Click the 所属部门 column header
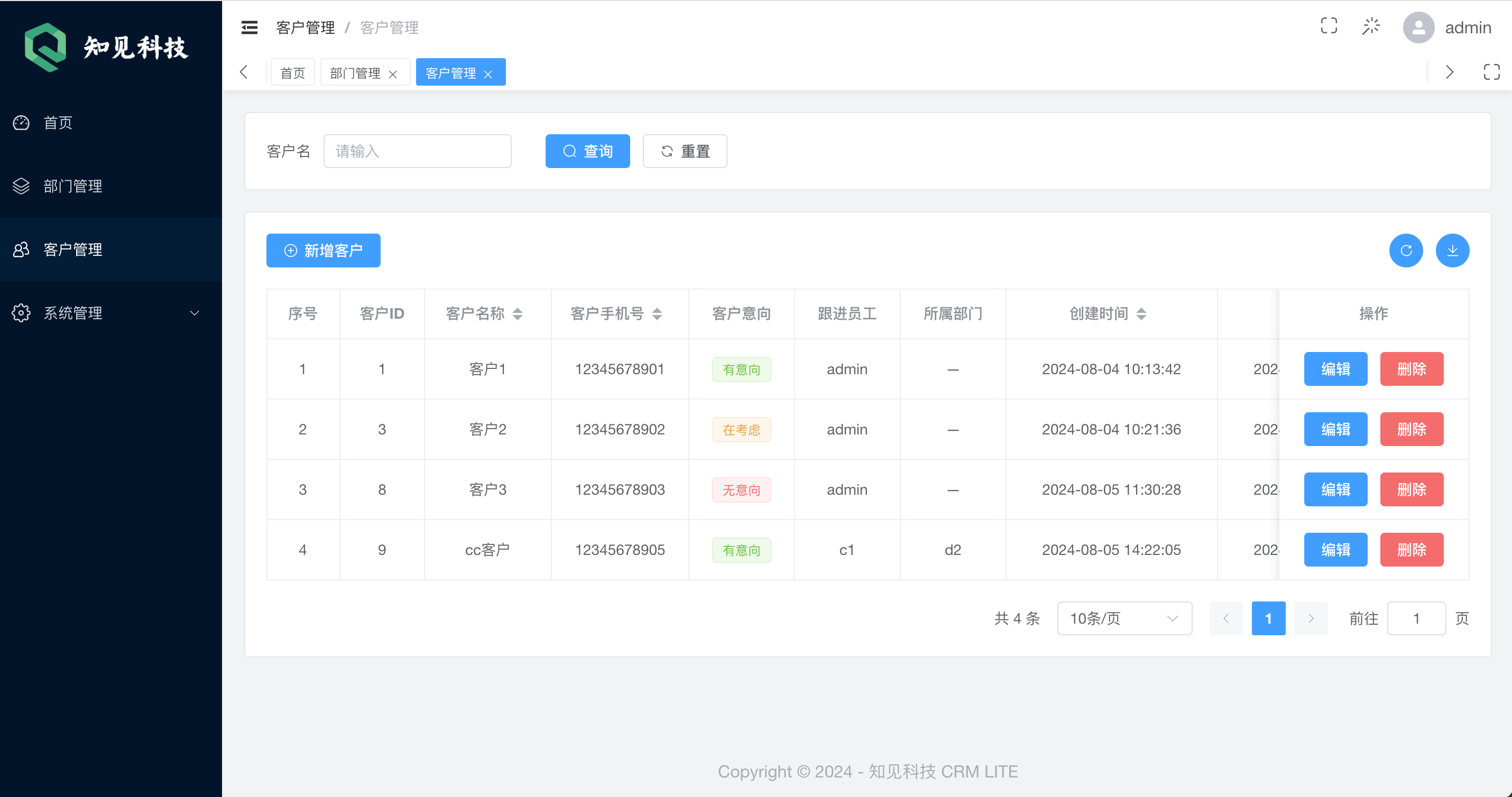This screenshot has width=1512, height=797. (953, 314)
